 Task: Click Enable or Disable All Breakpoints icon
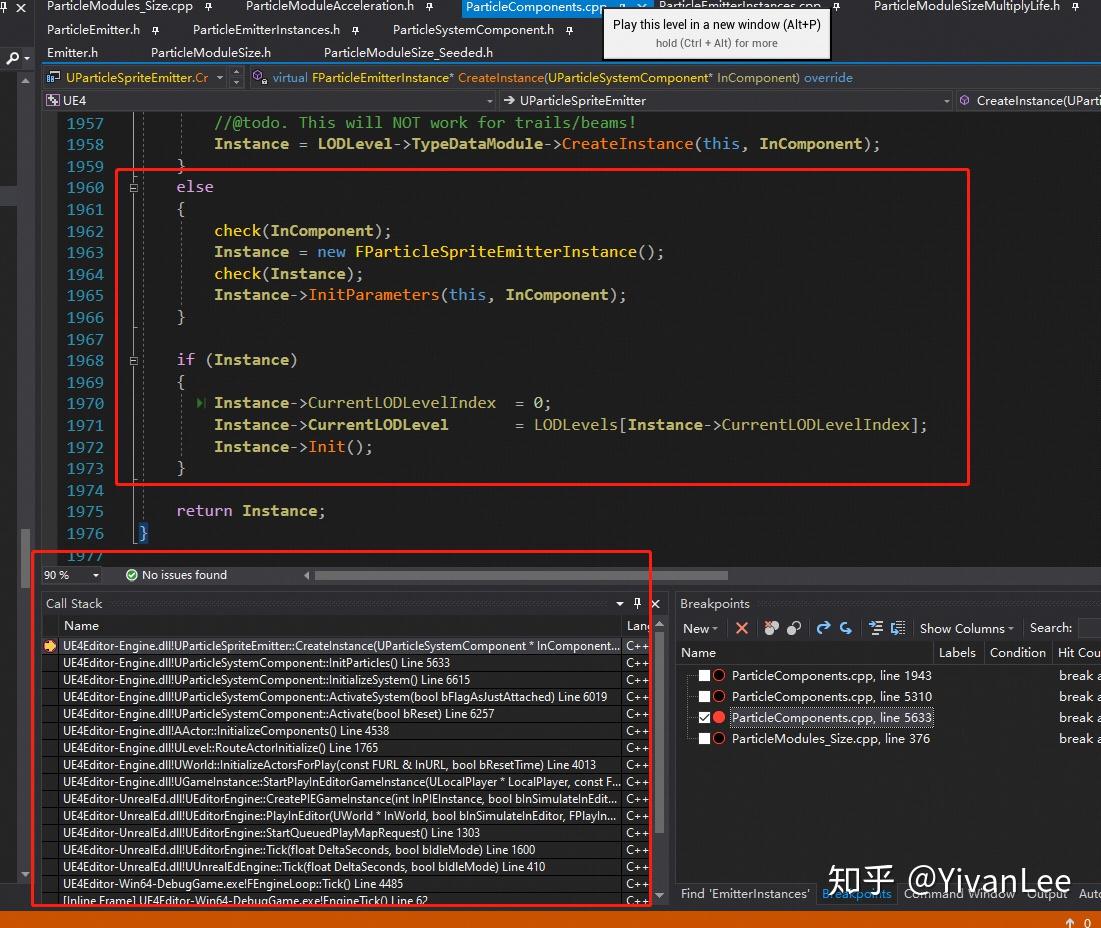click(x=793, y=628)
